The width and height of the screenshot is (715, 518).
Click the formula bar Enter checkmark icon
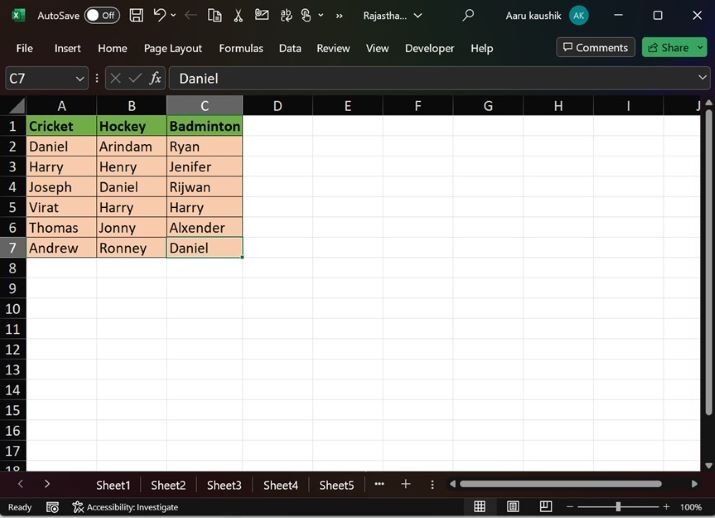[135, 78]
